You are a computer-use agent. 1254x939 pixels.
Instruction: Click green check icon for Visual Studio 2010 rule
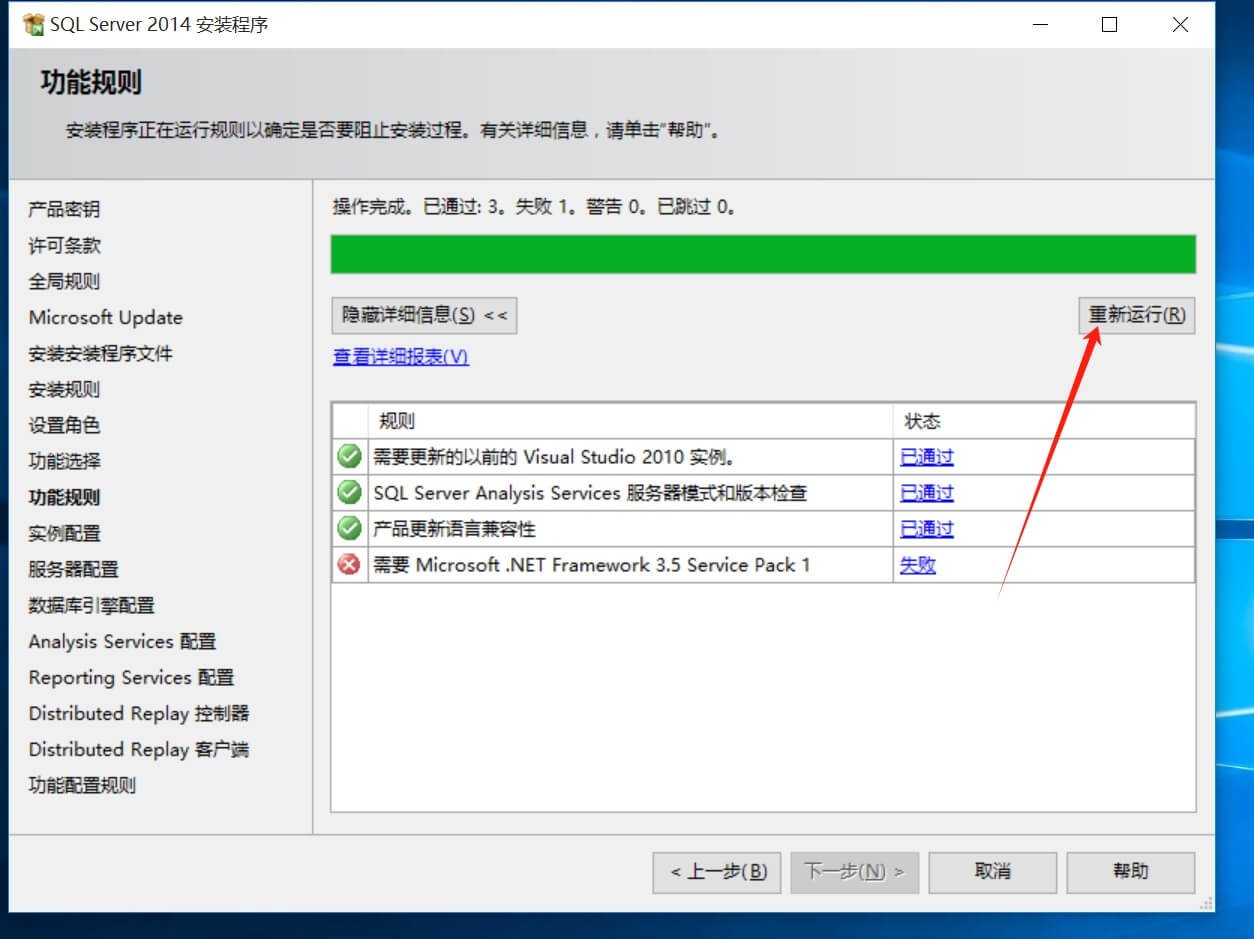coord(349,457)
